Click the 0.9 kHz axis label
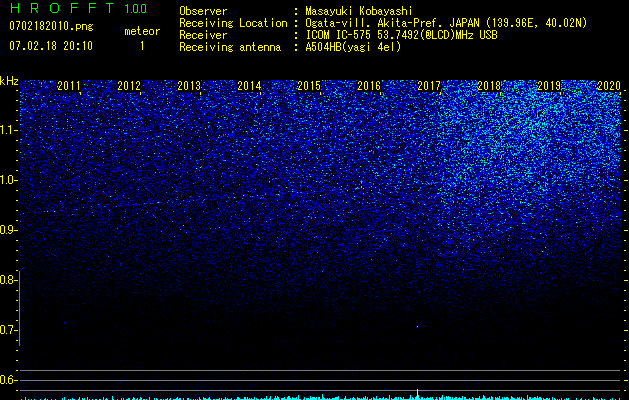This screenshot has height=400, width=629. tap(8, 230)
